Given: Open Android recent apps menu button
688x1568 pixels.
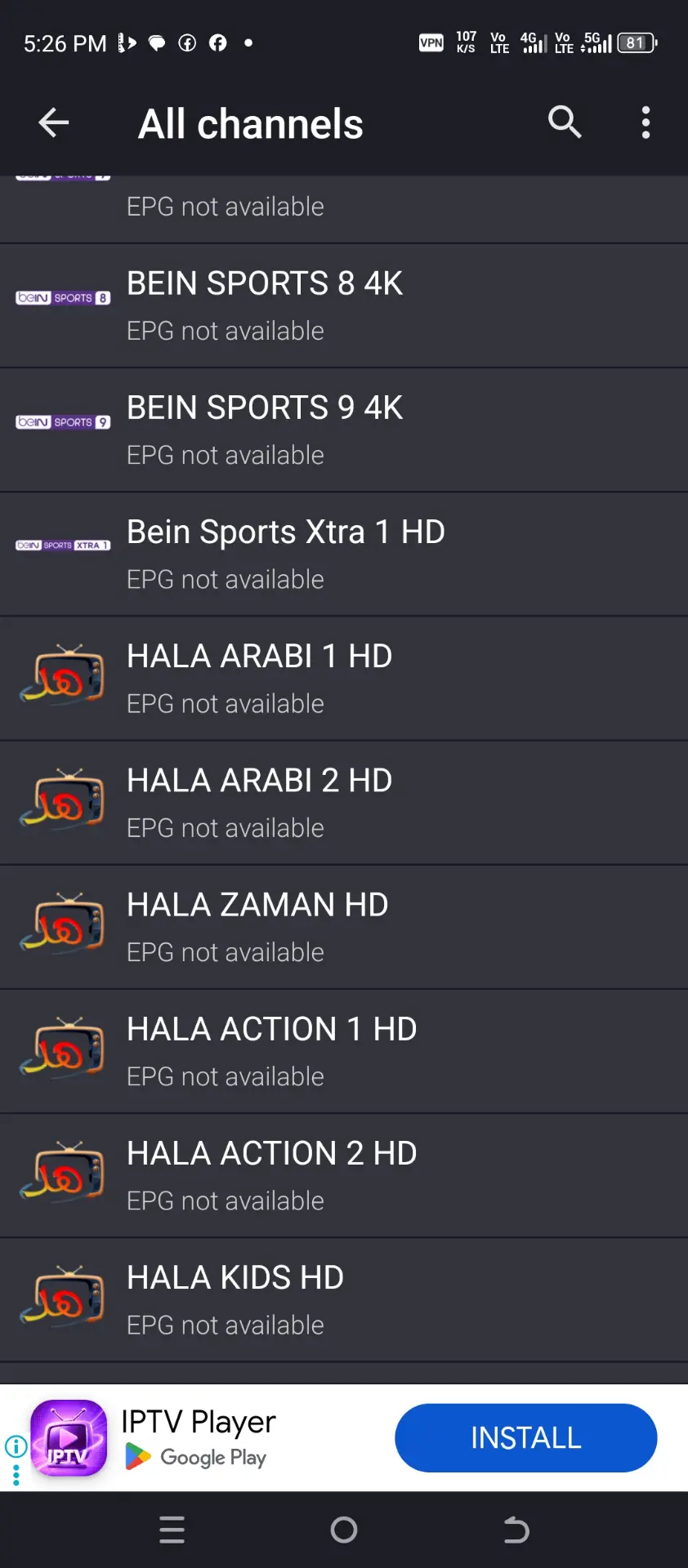Looking at the screenshot, I should 172,1530.
